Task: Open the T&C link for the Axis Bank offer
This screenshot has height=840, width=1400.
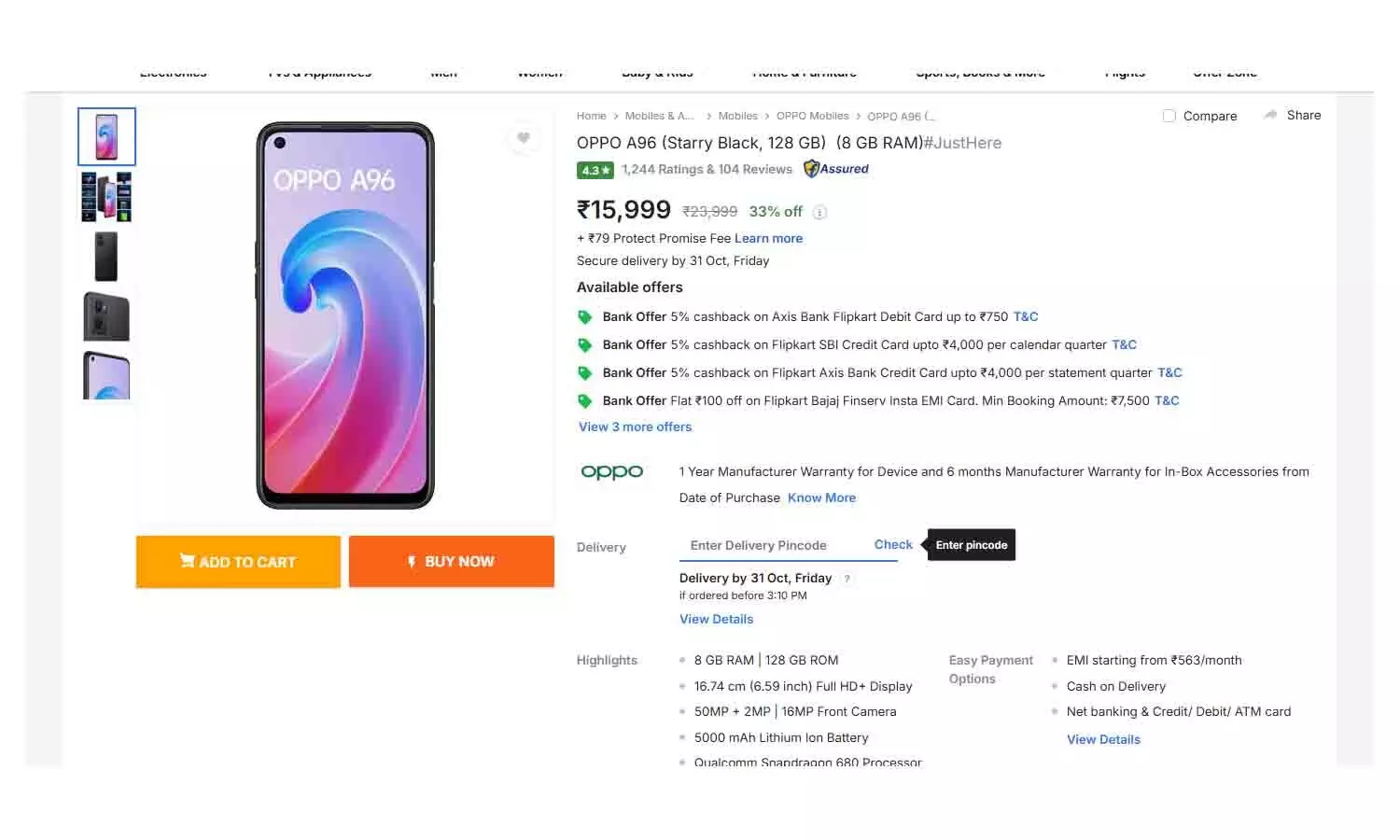Action: [1025, 316]
